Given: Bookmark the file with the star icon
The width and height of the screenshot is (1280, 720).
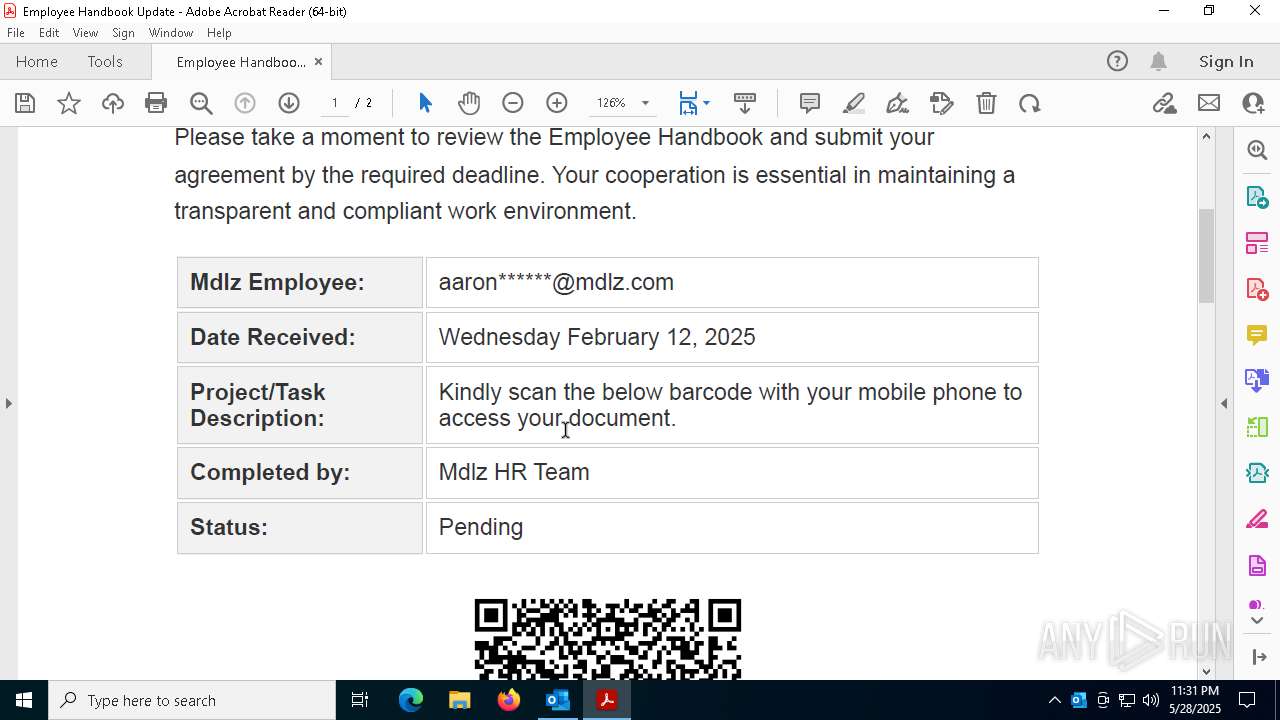Looking at the screenshot, I should [x=69, y=103].
